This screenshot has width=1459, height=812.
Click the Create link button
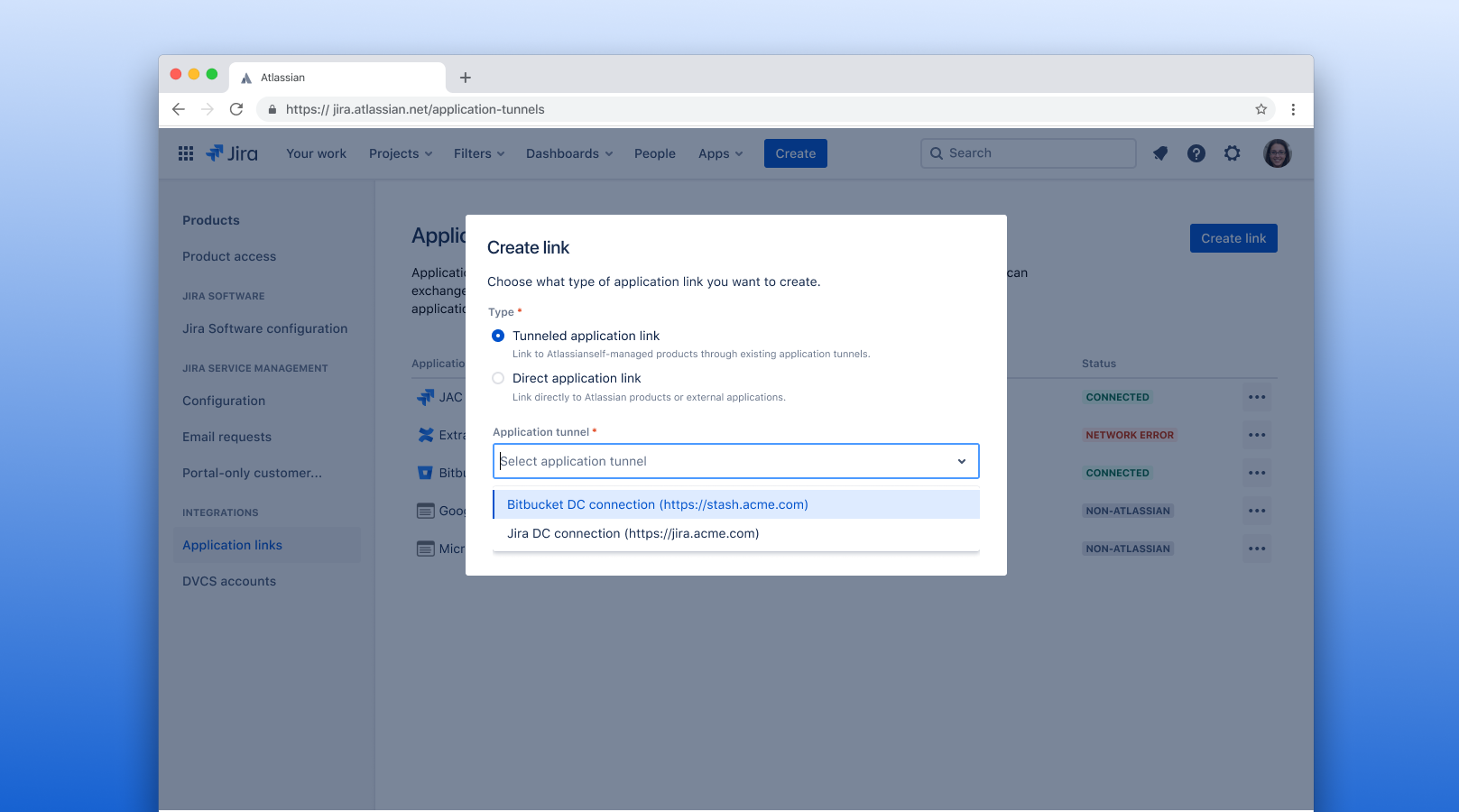click(x=1233, y=238)
